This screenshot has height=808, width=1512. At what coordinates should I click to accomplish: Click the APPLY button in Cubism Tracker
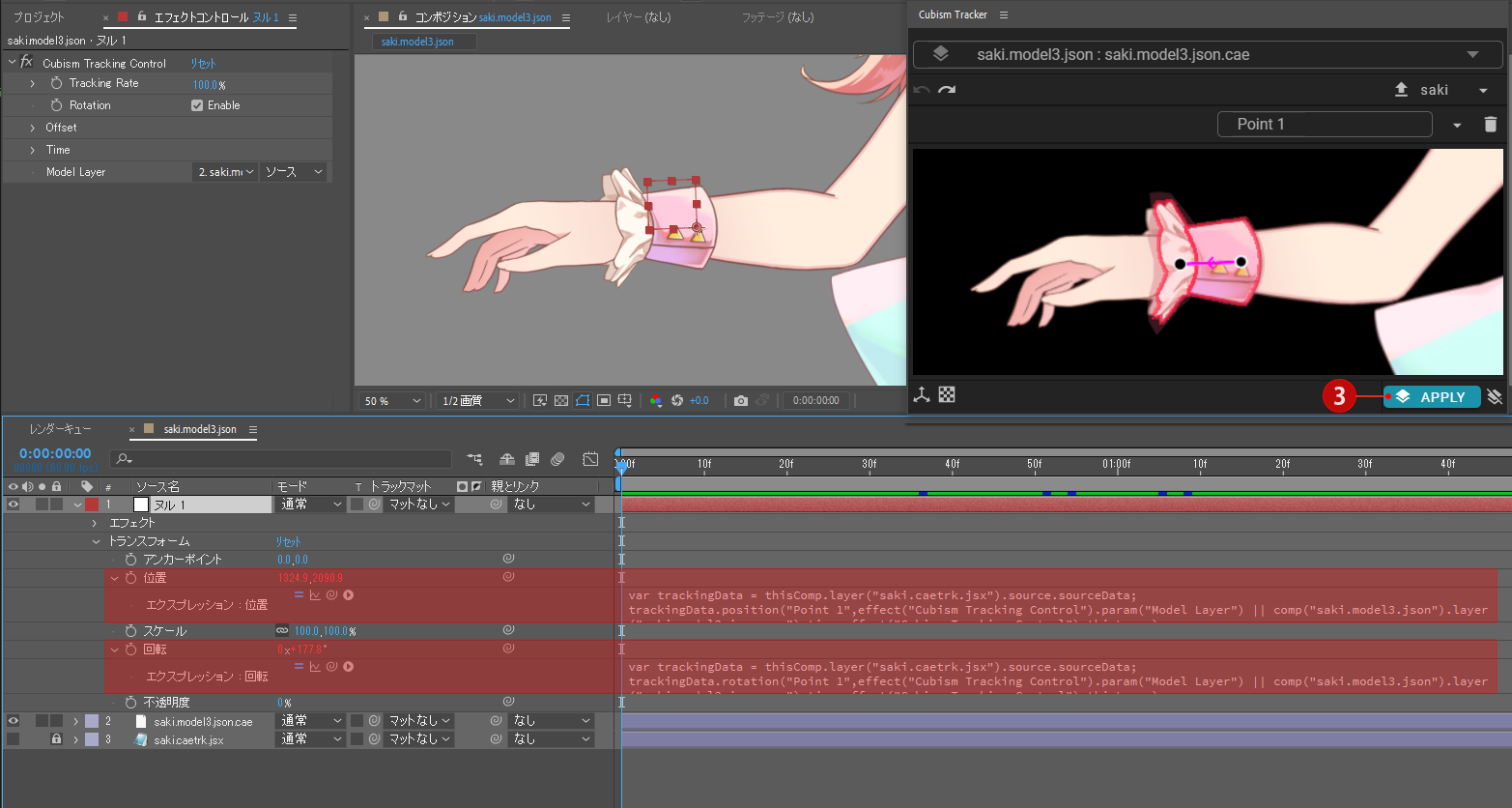coord(1432,396)
